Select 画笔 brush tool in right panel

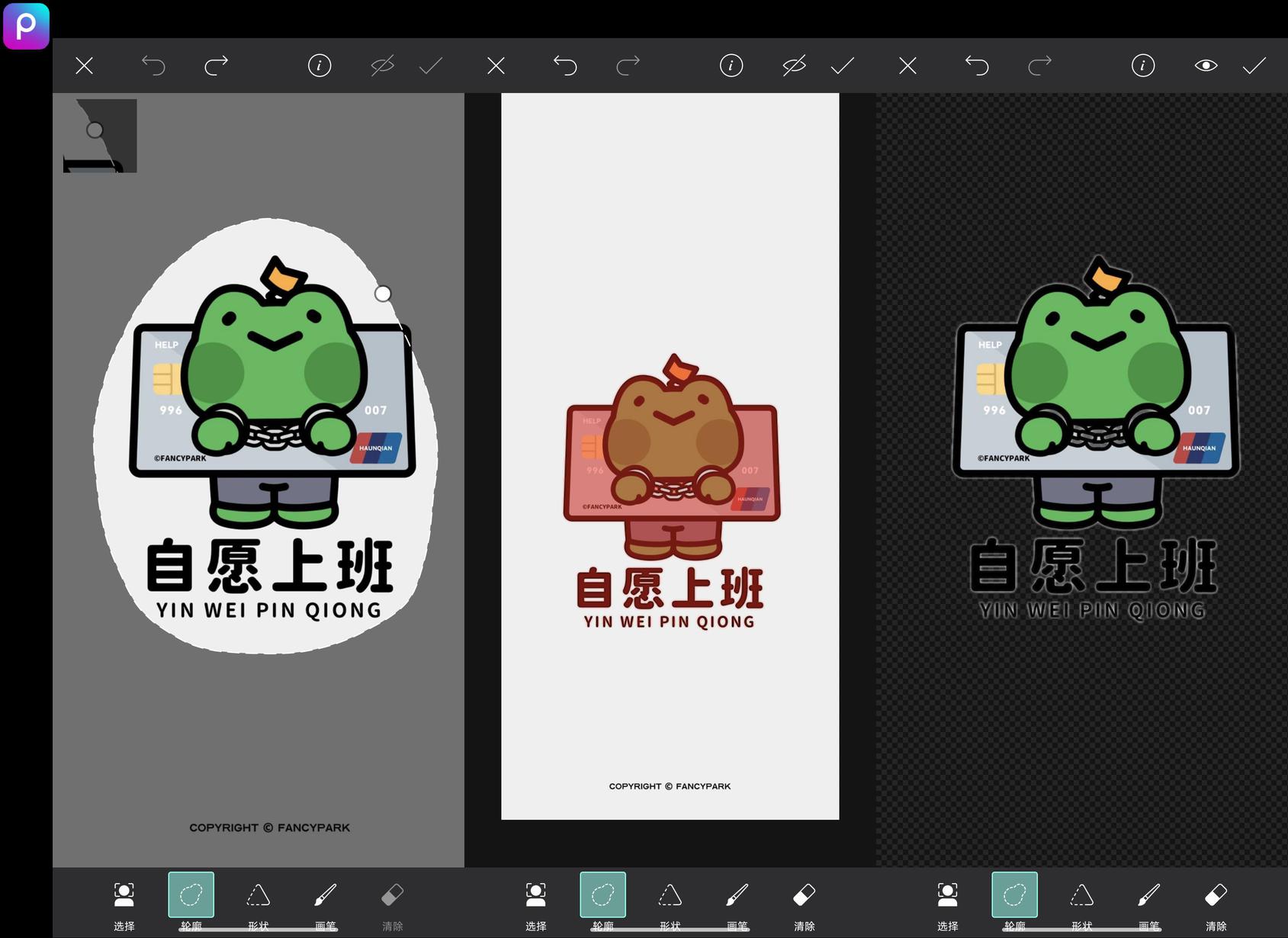coord(1149,905)
